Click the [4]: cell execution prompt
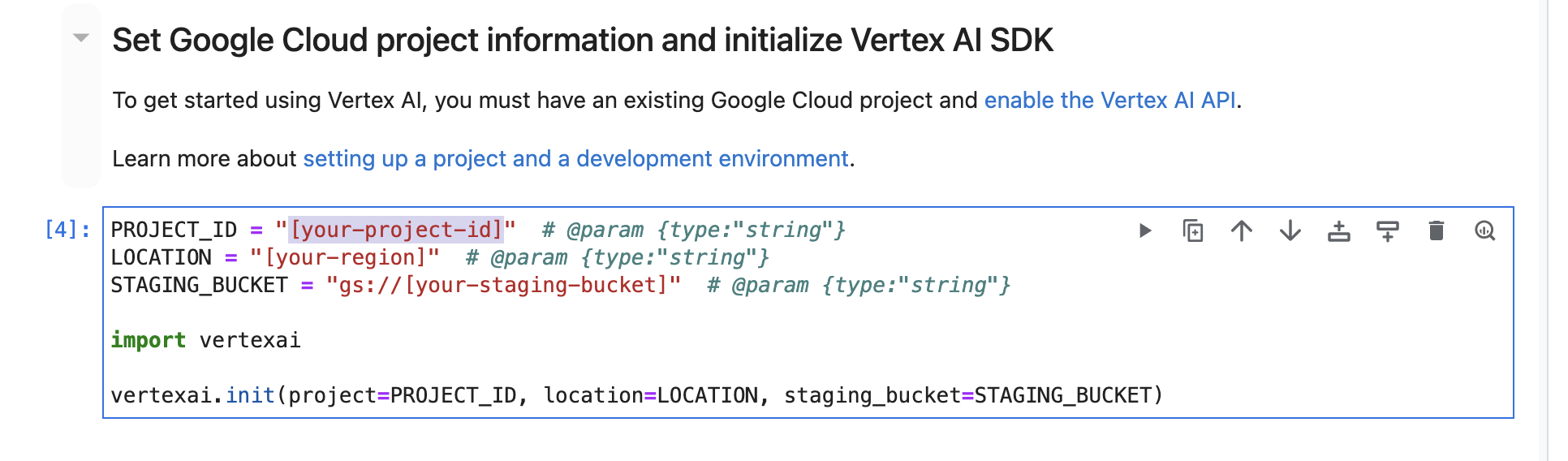The width and height of the screenshot is (1568, 461). coord(67,230)
